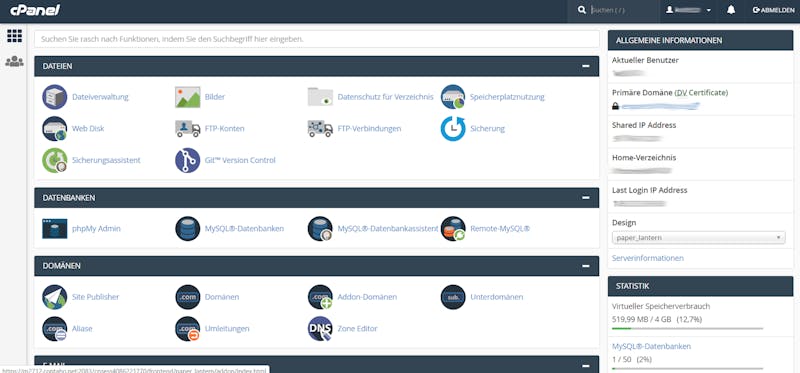800x373 pixels.
Task: Open the Design paper_lantern dropdown
Action: [698, 238]
